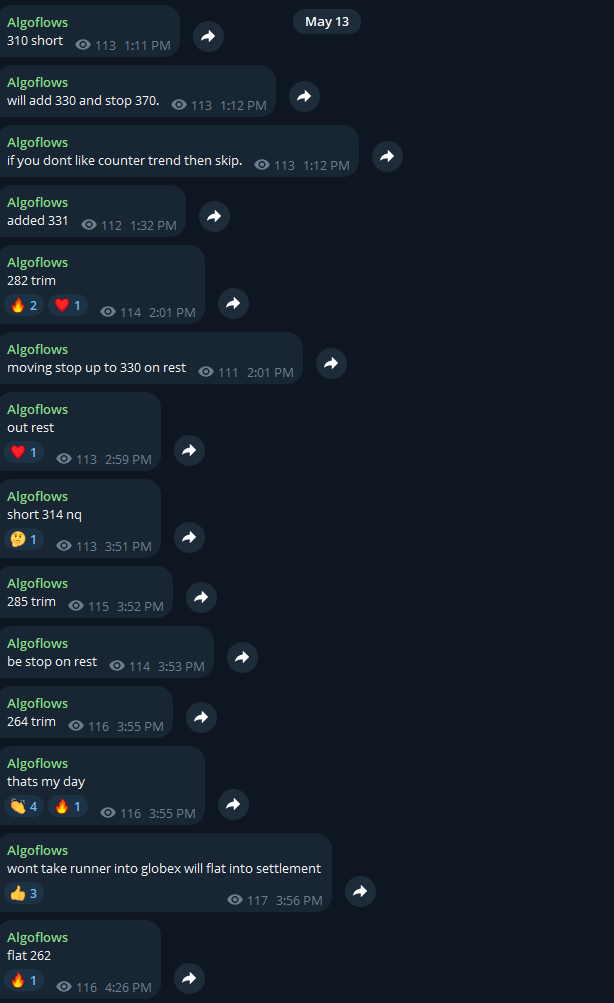Image resolution: width=614 pixels, height=1003 pixels.
Task: Open Algoflows sender name on '285 trim'
Action: coord(38,583)
